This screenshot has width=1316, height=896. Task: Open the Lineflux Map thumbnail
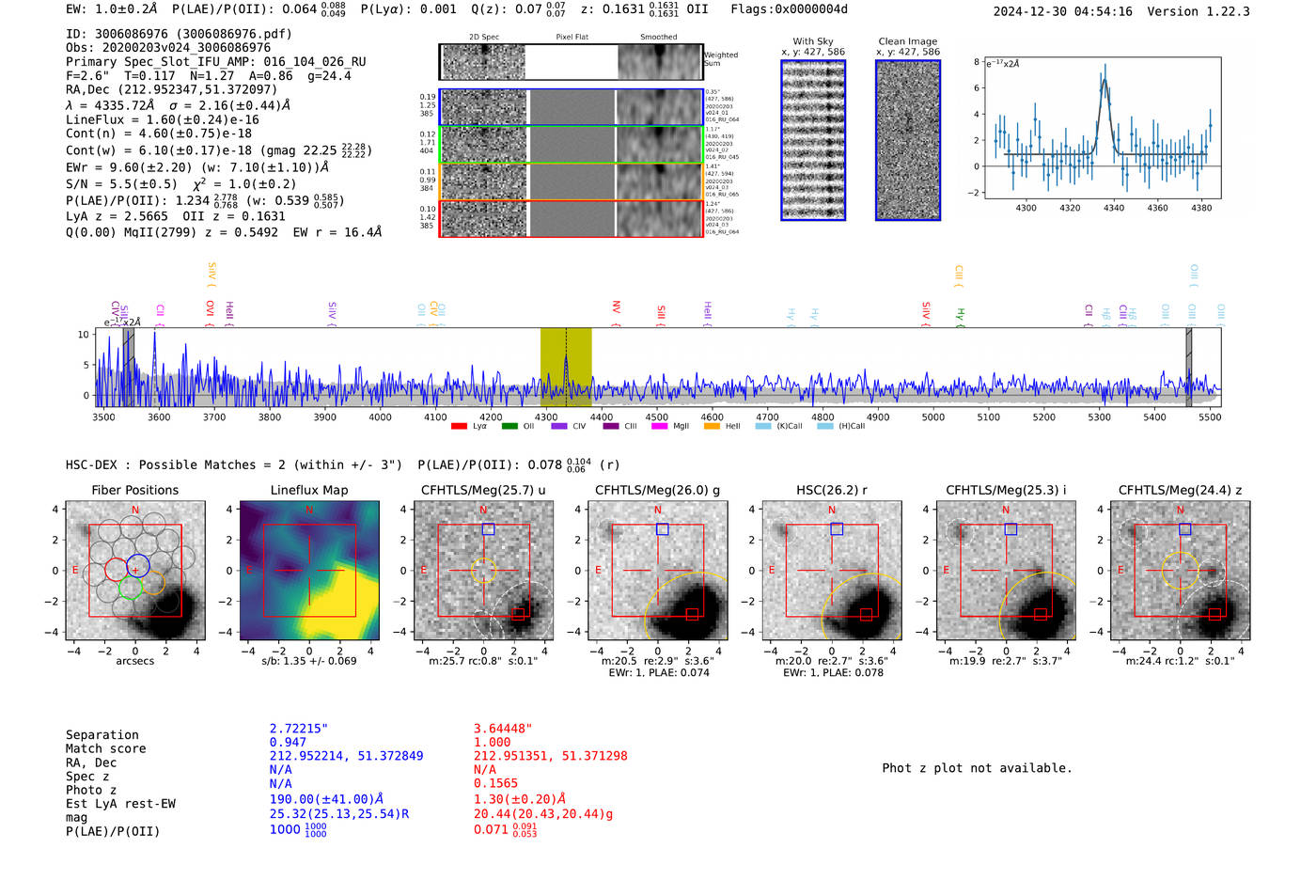click(309, 571)
